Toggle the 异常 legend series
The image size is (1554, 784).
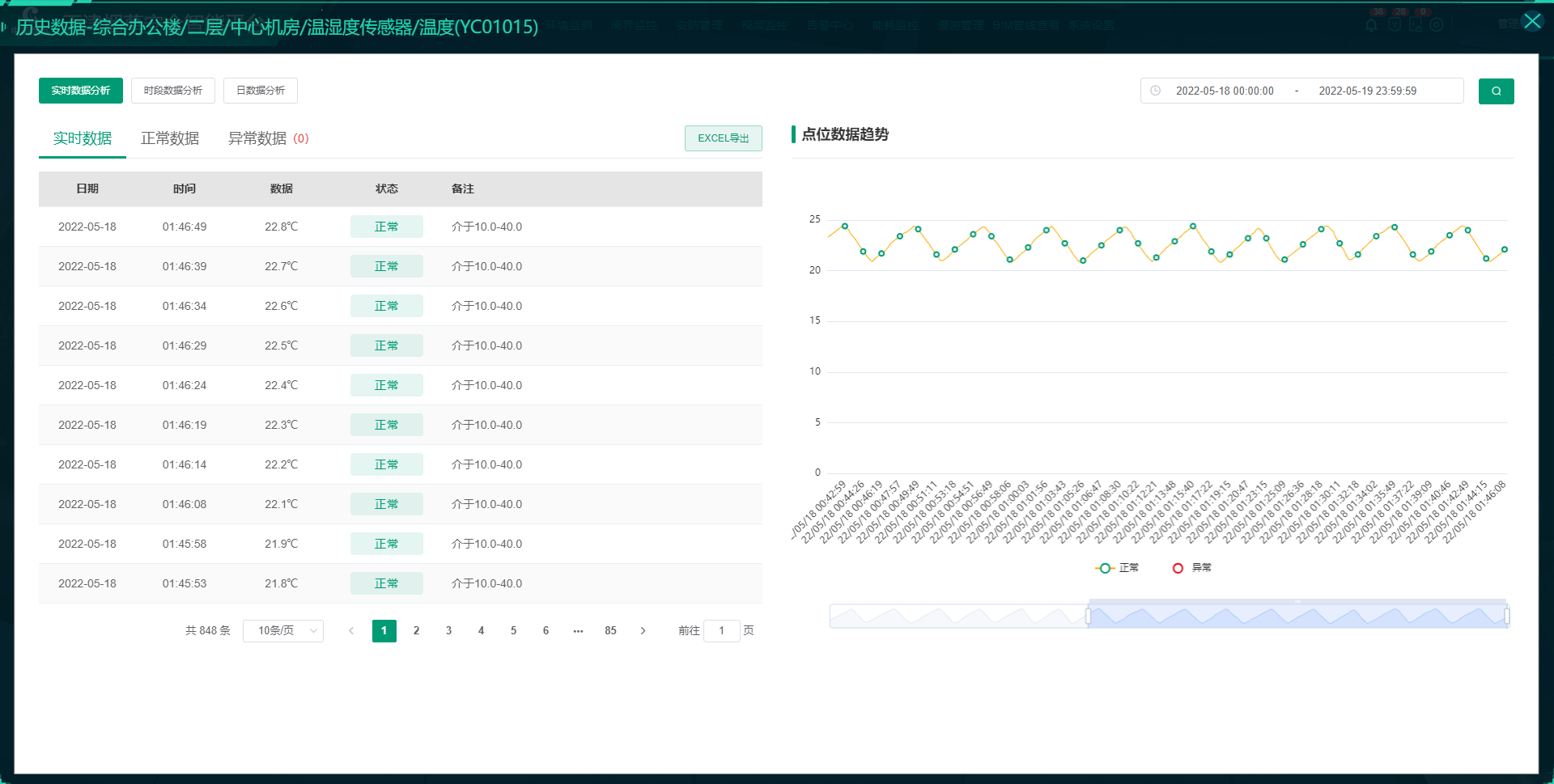tap(1192, 568)
